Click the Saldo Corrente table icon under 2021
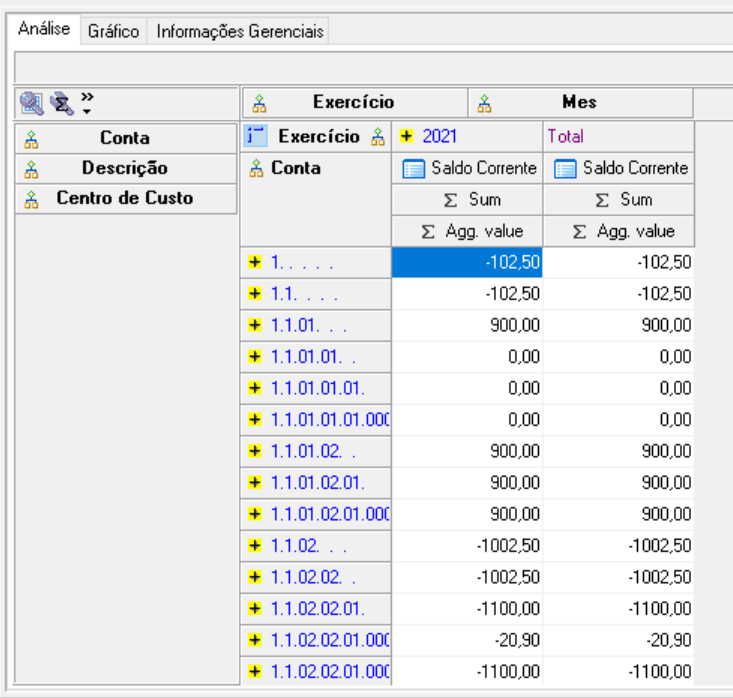This screenshot has height=698, width=733. pos(414,169)
